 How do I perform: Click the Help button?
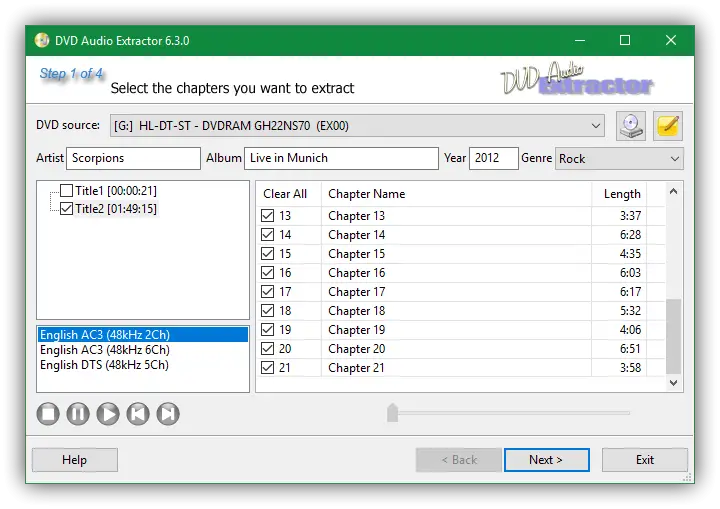pyautogui.click(x=75, y=460)
